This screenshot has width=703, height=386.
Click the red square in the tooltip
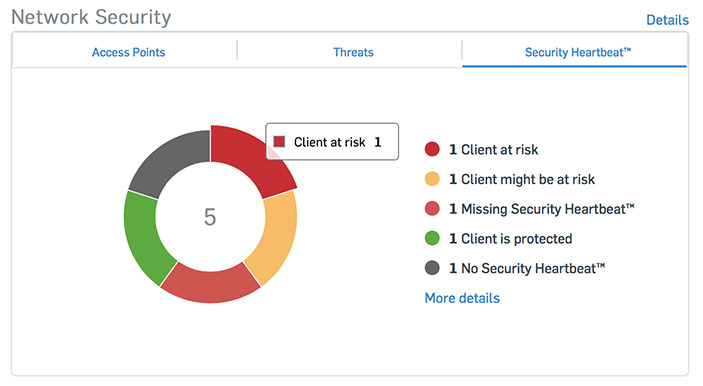(279, 142)
